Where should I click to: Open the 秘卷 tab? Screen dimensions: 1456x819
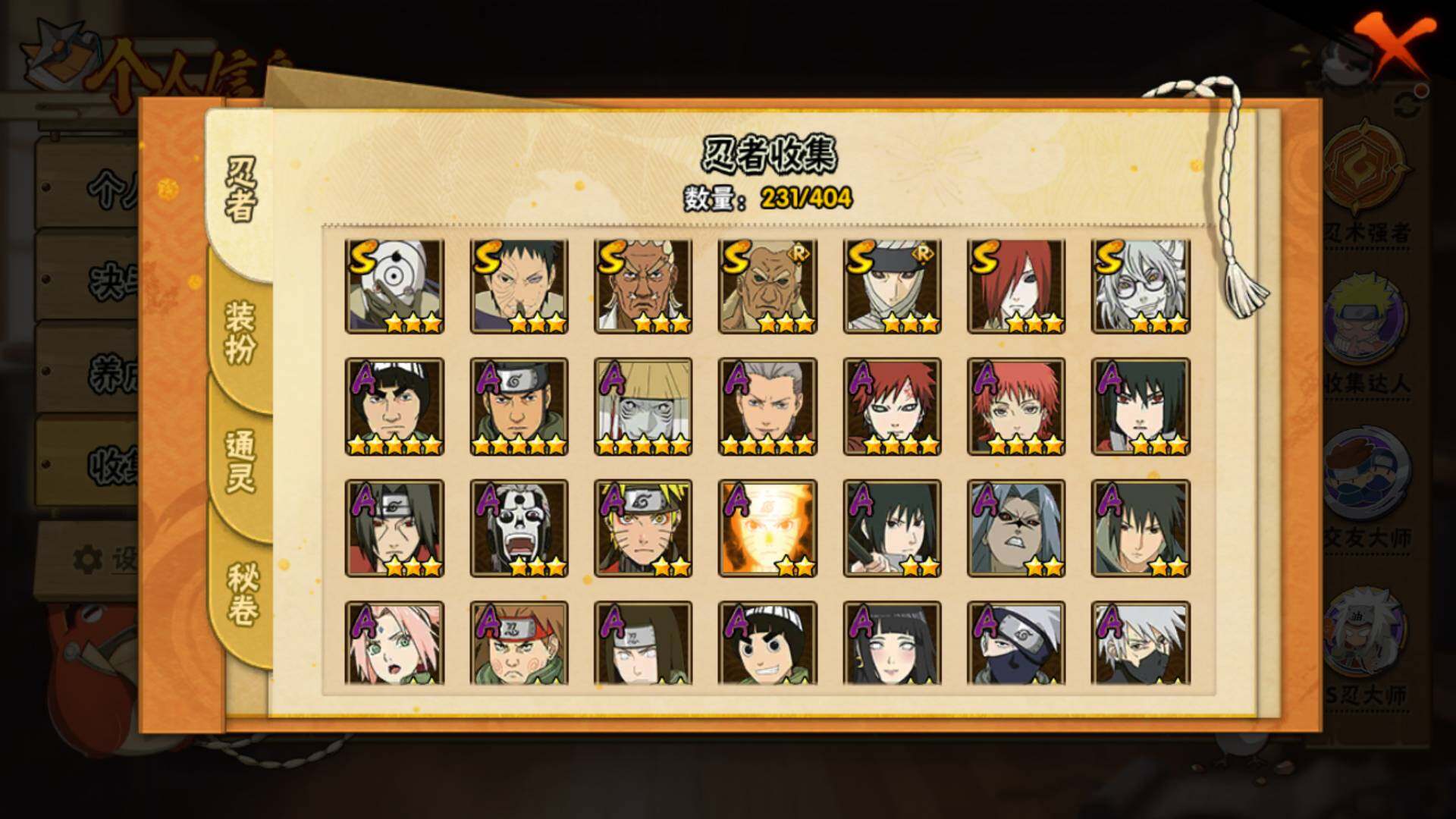[x=242, y=594]
